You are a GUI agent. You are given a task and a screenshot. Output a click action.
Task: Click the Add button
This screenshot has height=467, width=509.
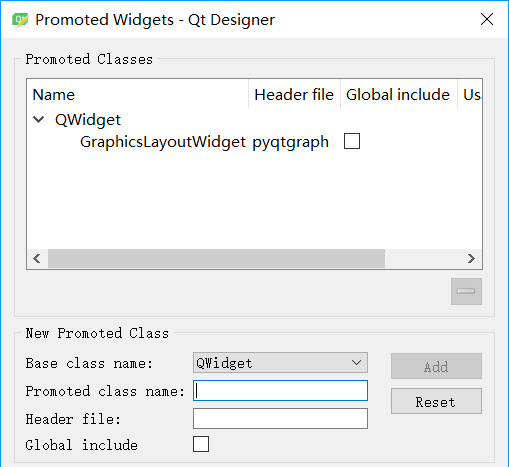pyautogui.click(x=436, y=366)
